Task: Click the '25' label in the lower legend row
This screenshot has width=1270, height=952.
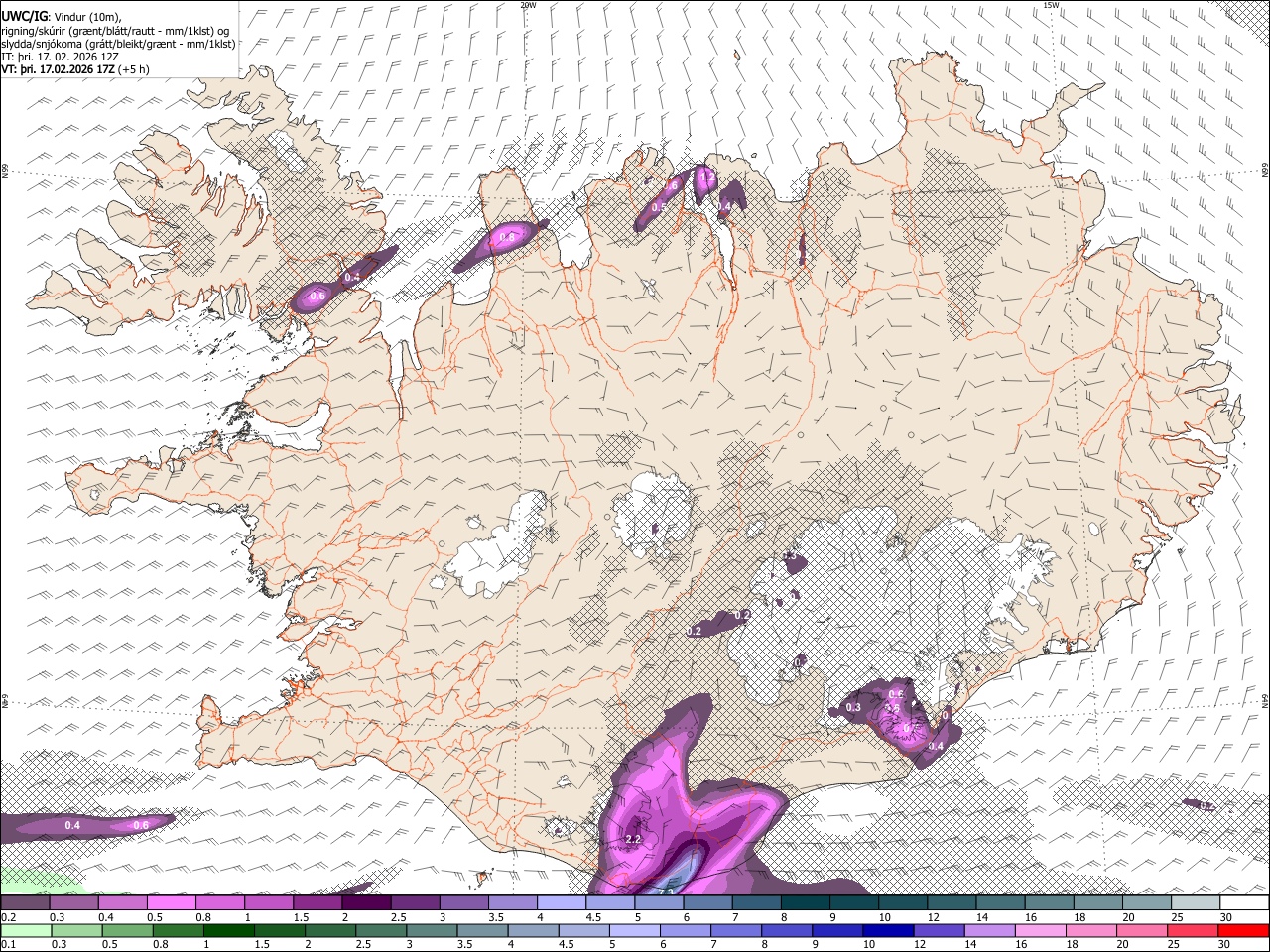Action: click(1173, 945)
